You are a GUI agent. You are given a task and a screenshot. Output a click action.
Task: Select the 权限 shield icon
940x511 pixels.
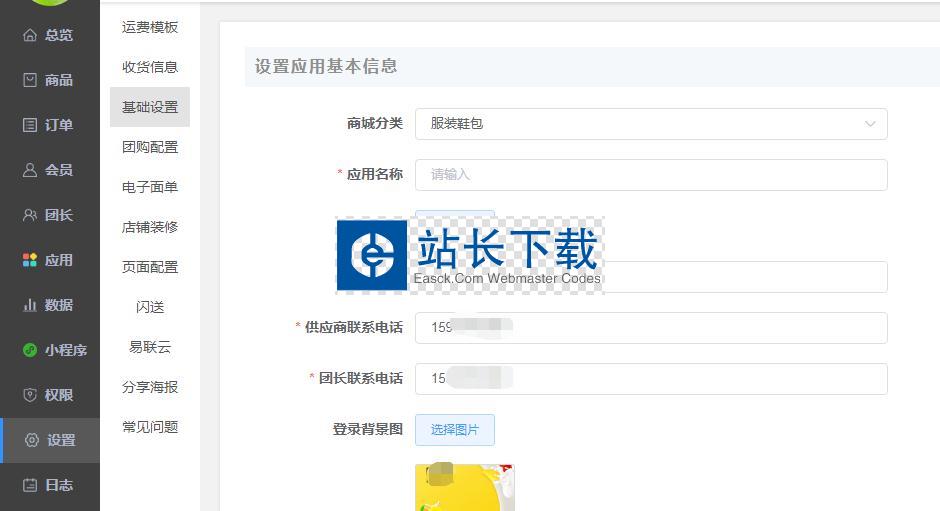coord(30,395)
